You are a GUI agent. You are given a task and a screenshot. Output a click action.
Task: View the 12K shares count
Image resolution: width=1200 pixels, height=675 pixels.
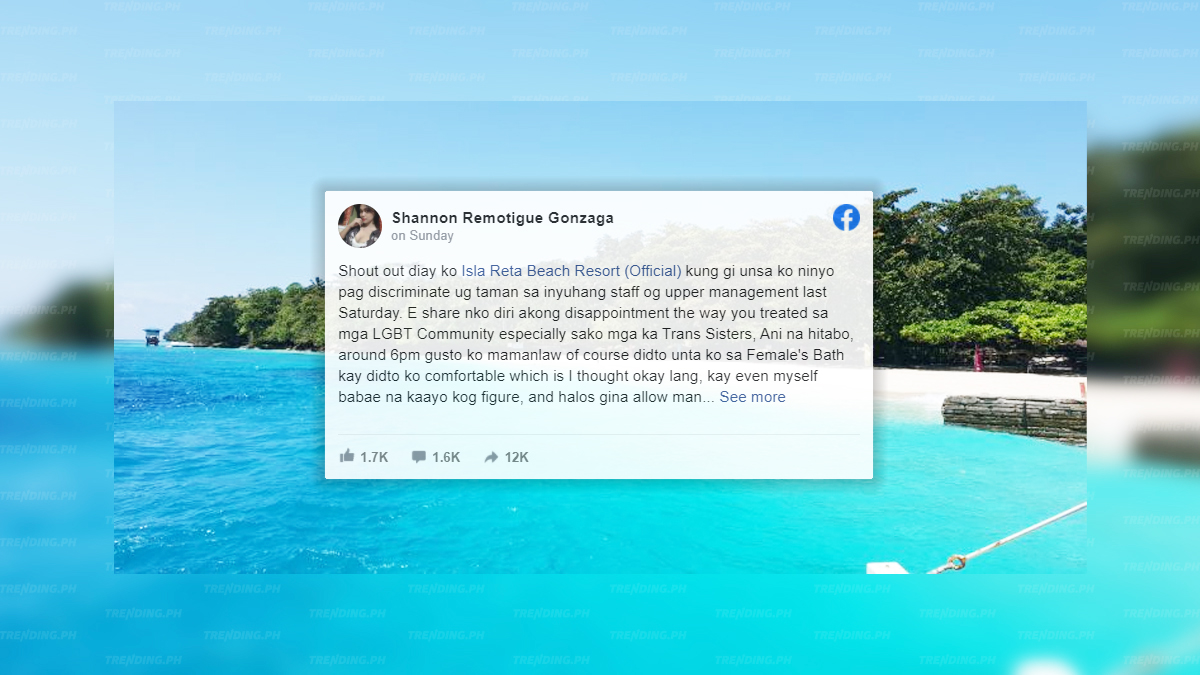(516, 457)
